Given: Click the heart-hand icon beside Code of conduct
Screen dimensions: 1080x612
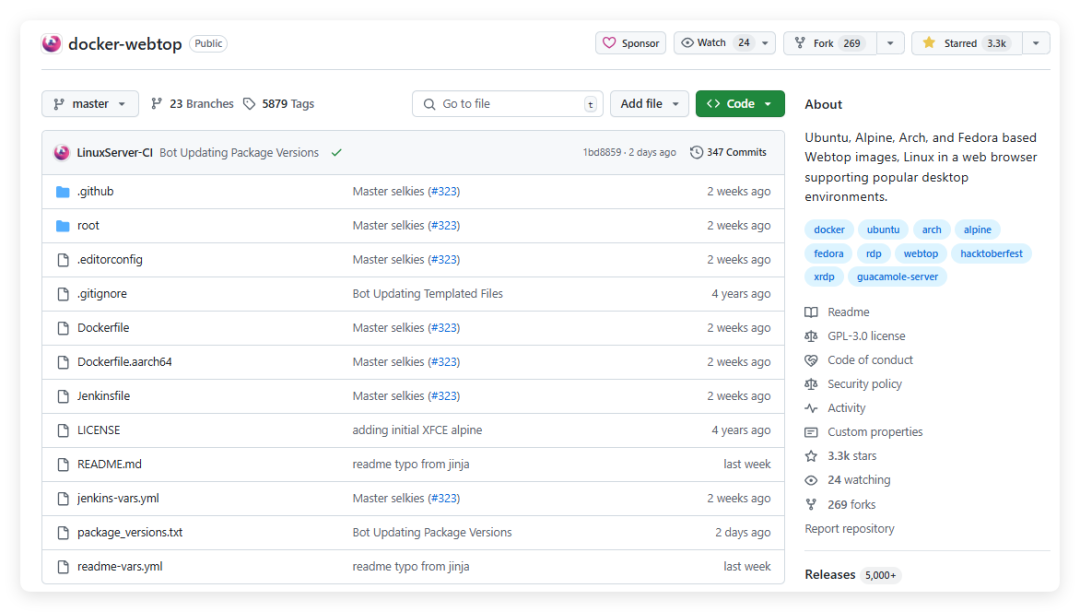Looking at the screenshot, I should pyautogui.click(x=811, y=360).
